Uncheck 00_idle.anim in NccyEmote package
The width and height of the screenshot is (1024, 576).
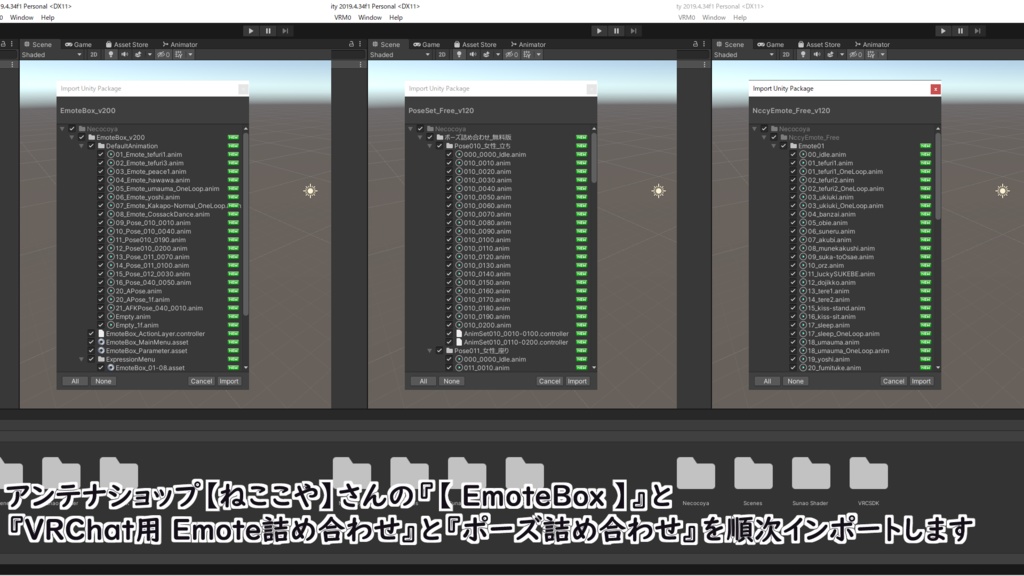pyautogui.click(x=792, y=154)
